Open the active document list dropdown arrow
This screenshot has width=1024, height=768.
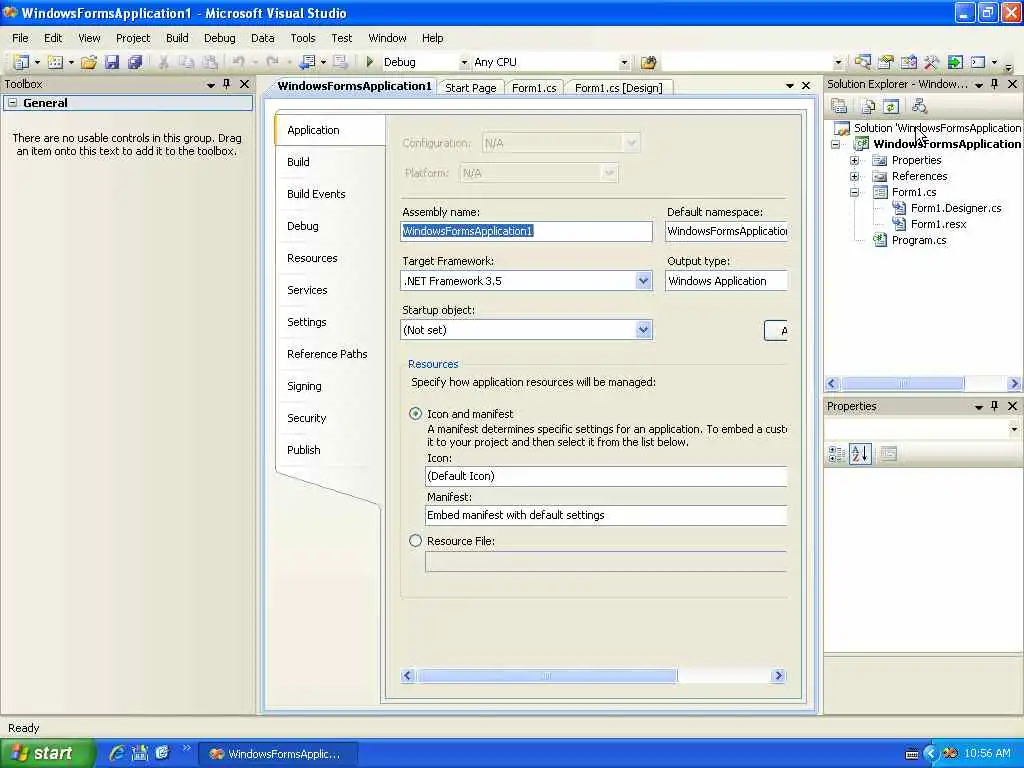pyautogui.click(x=790, y=86)
